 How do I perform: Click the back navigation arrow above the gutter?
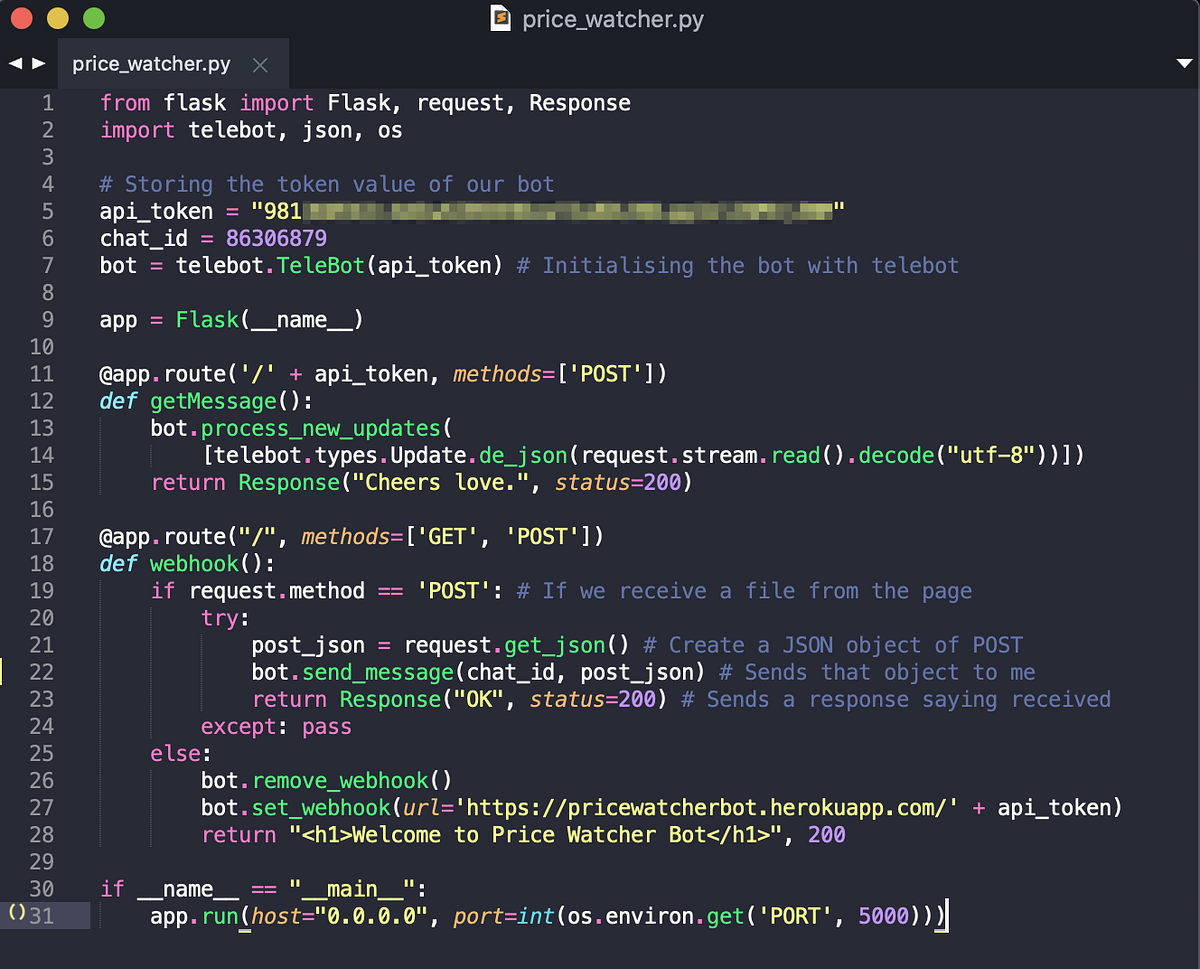point(14,62)
